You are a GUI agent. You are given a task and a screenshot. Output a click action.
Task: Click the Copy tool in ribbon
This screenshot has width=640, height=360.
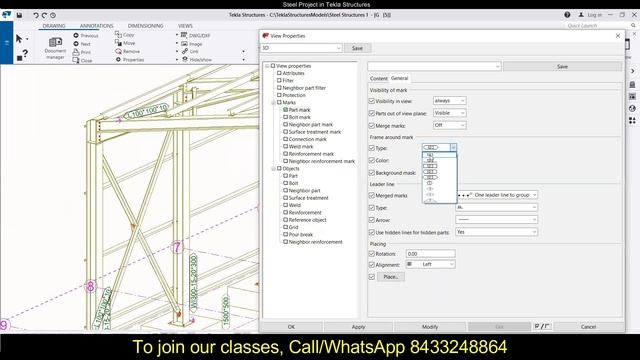click(125, 35)
